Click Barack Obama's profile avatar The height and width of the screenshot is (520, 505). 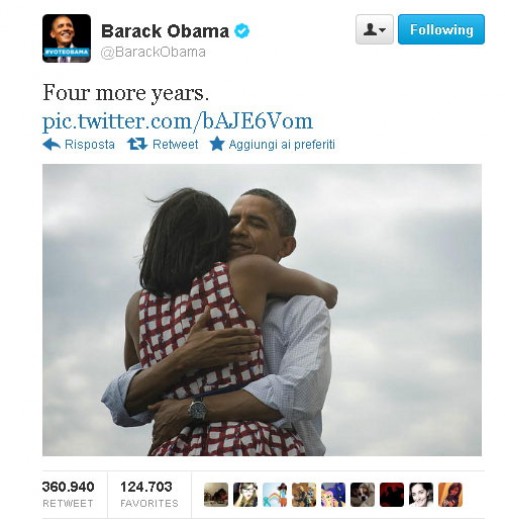66,38
